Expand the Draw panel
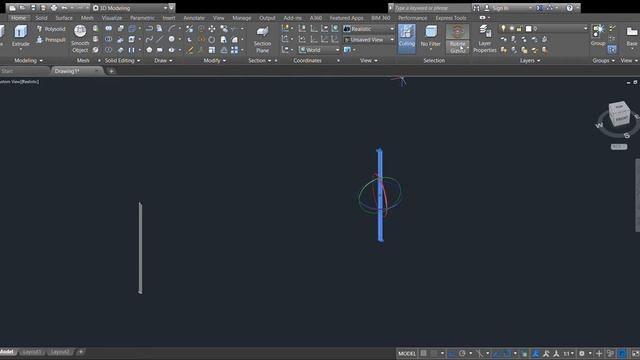Viewport: 640px width, 360px height. coord(163,60)
